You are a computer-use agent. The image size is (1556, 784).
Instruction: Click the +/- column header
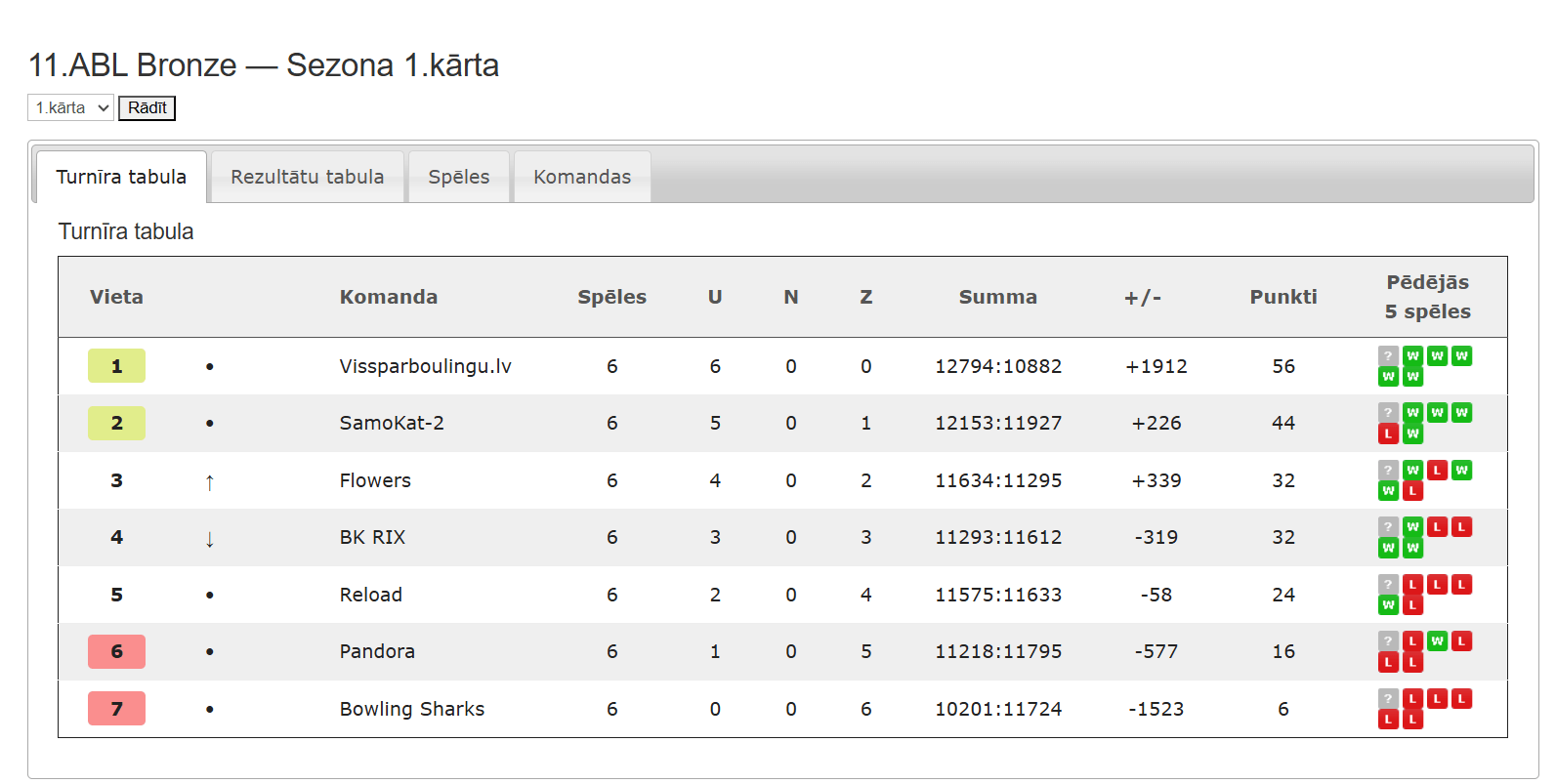pos(1143,297)
